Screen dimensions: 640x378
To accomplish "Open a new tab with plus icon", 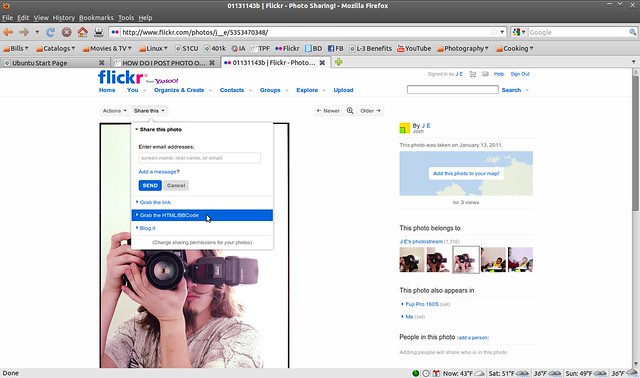I will 338,62.
